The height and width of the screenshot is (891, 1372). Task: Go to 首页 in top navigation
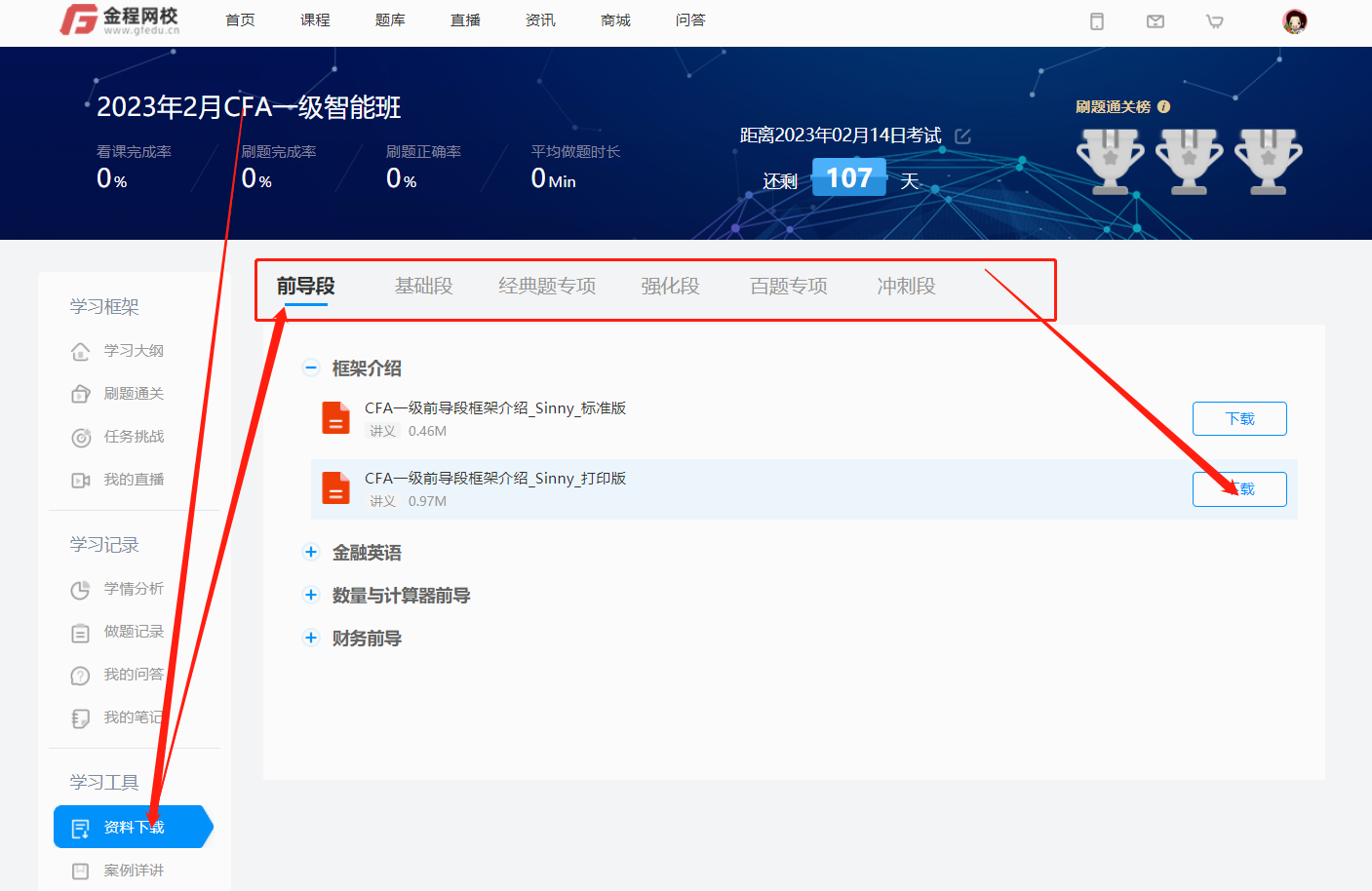pyautogui.click(x=240, y=20)
